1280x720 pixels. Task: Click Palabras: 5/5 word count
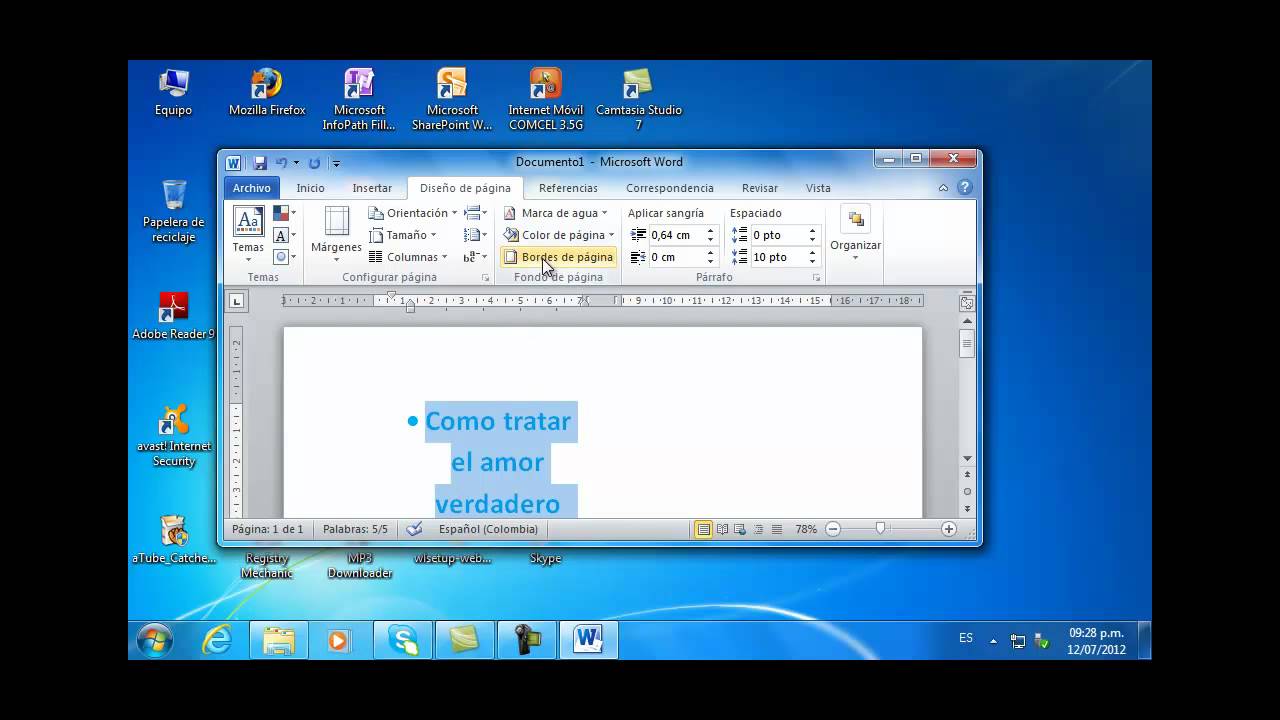[355, 529]
